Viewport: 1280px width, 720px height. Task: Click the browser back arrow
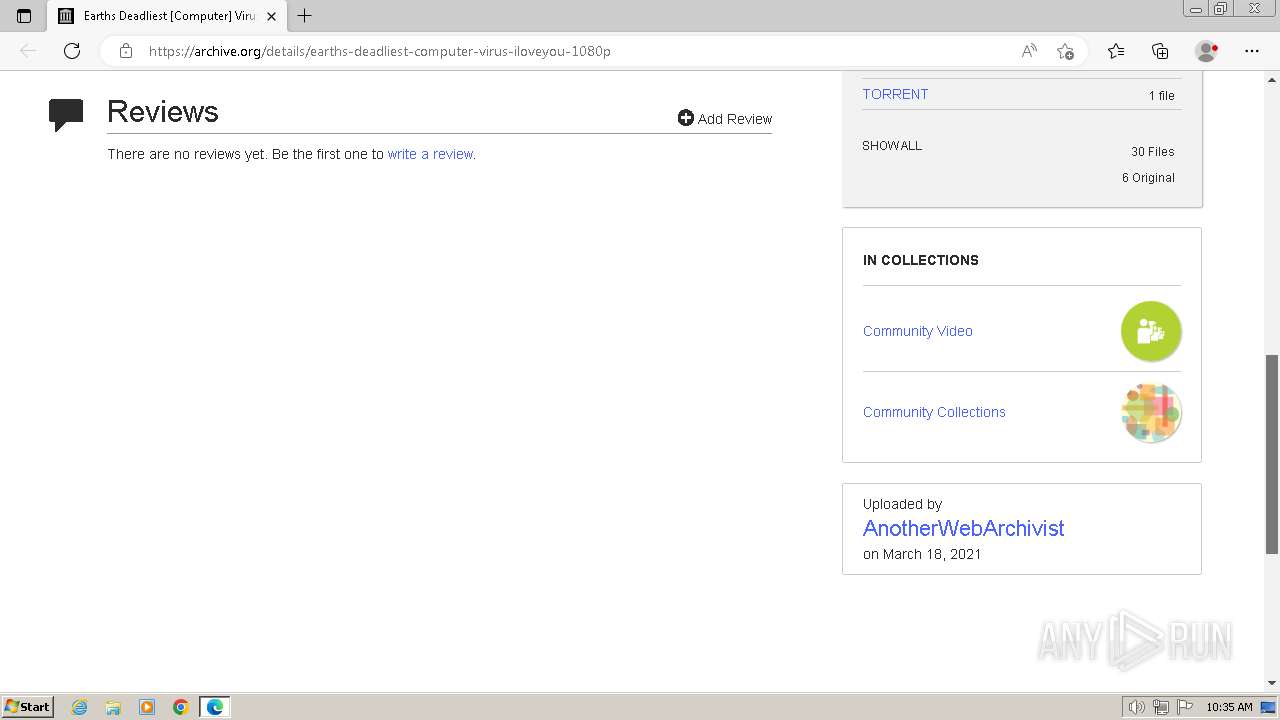click(x=28, y=51)
